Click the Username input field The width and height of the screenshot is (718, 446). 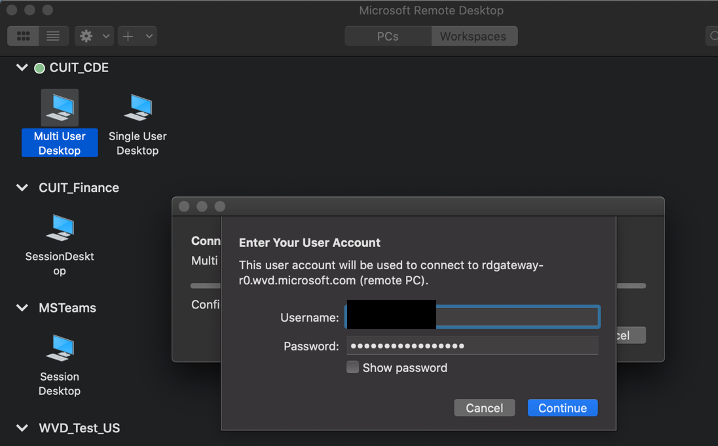[x=473, y=317]
